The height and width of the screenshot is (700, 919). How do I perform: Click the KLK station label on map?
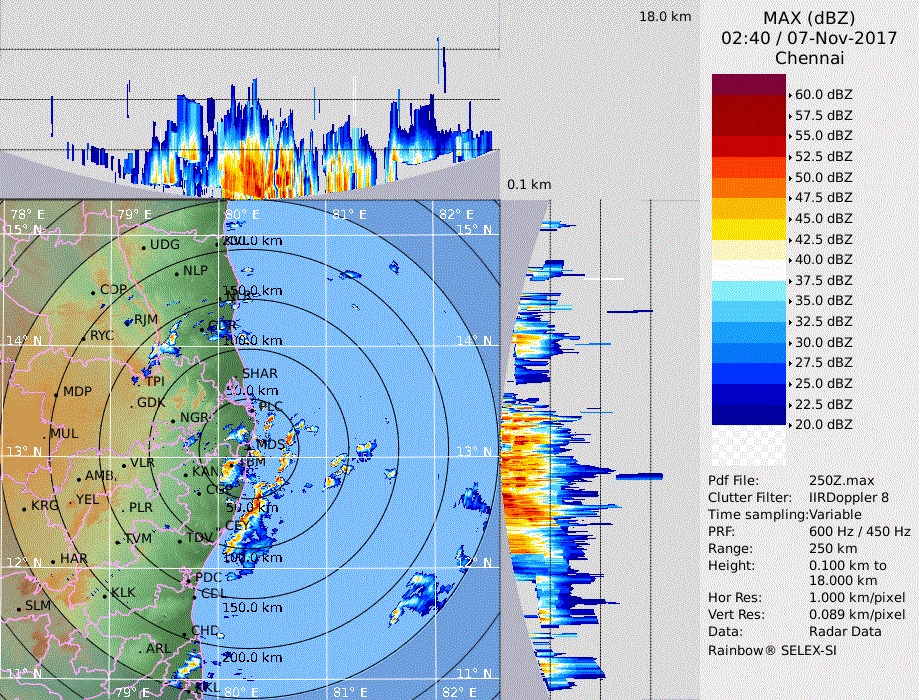[x=123, y=593]
